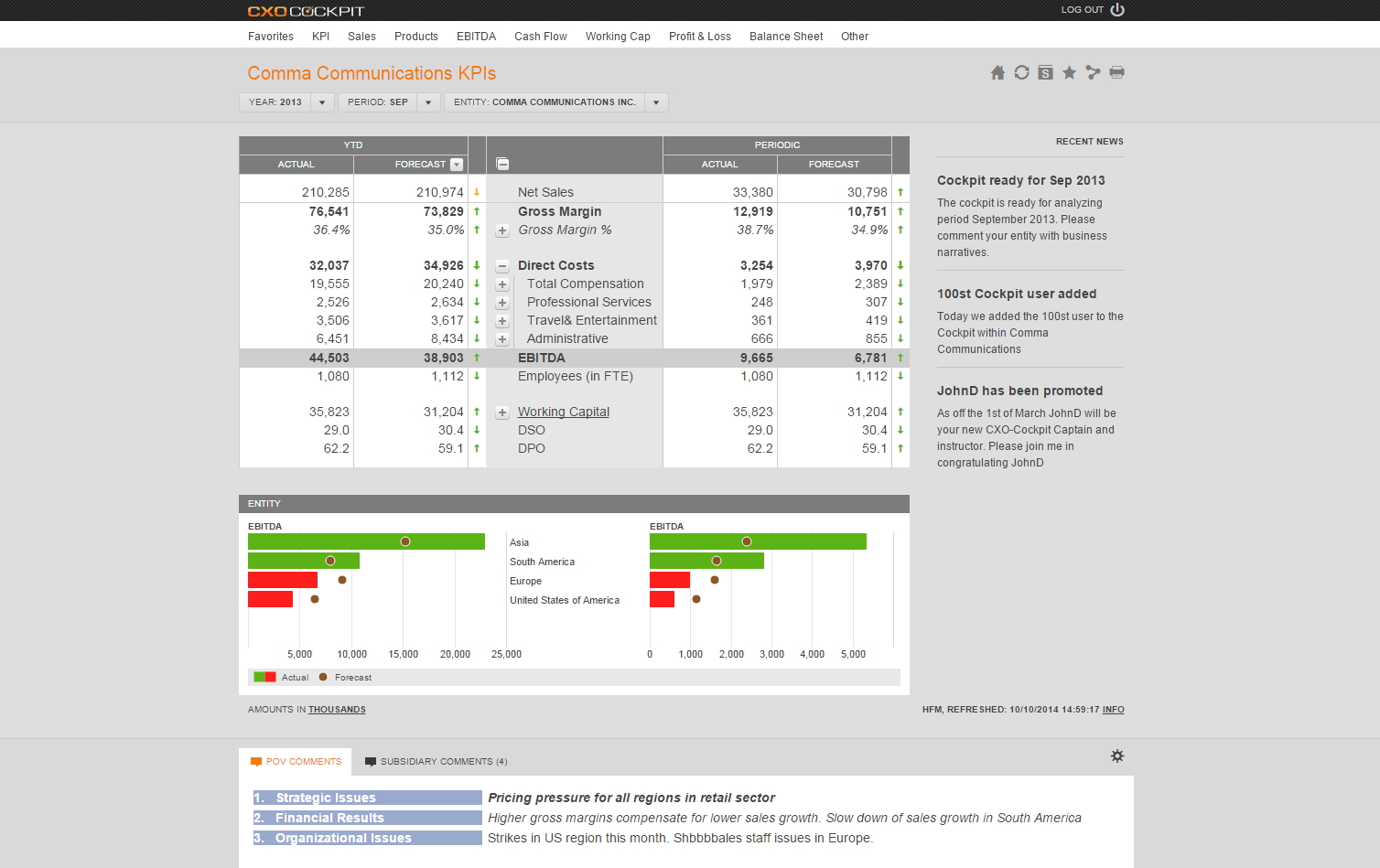Open the Sales menu
Image resolution: width=1380 pixels, height=868 pixels.
tap(361, 37)
